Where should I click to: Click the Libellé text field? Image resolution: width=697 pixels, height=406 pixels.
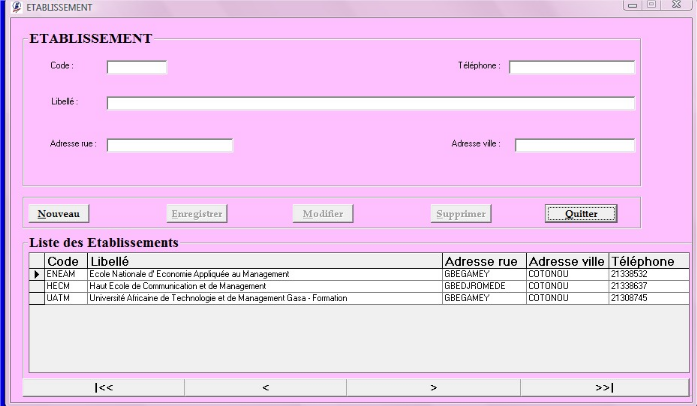click(370, 103)
